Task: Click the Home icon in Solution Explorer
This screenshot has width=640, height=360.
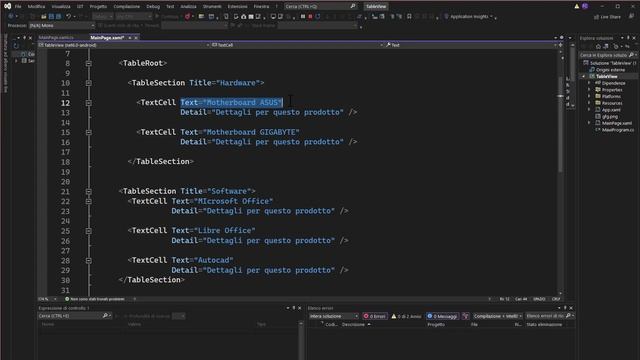Action: [598, 47]
